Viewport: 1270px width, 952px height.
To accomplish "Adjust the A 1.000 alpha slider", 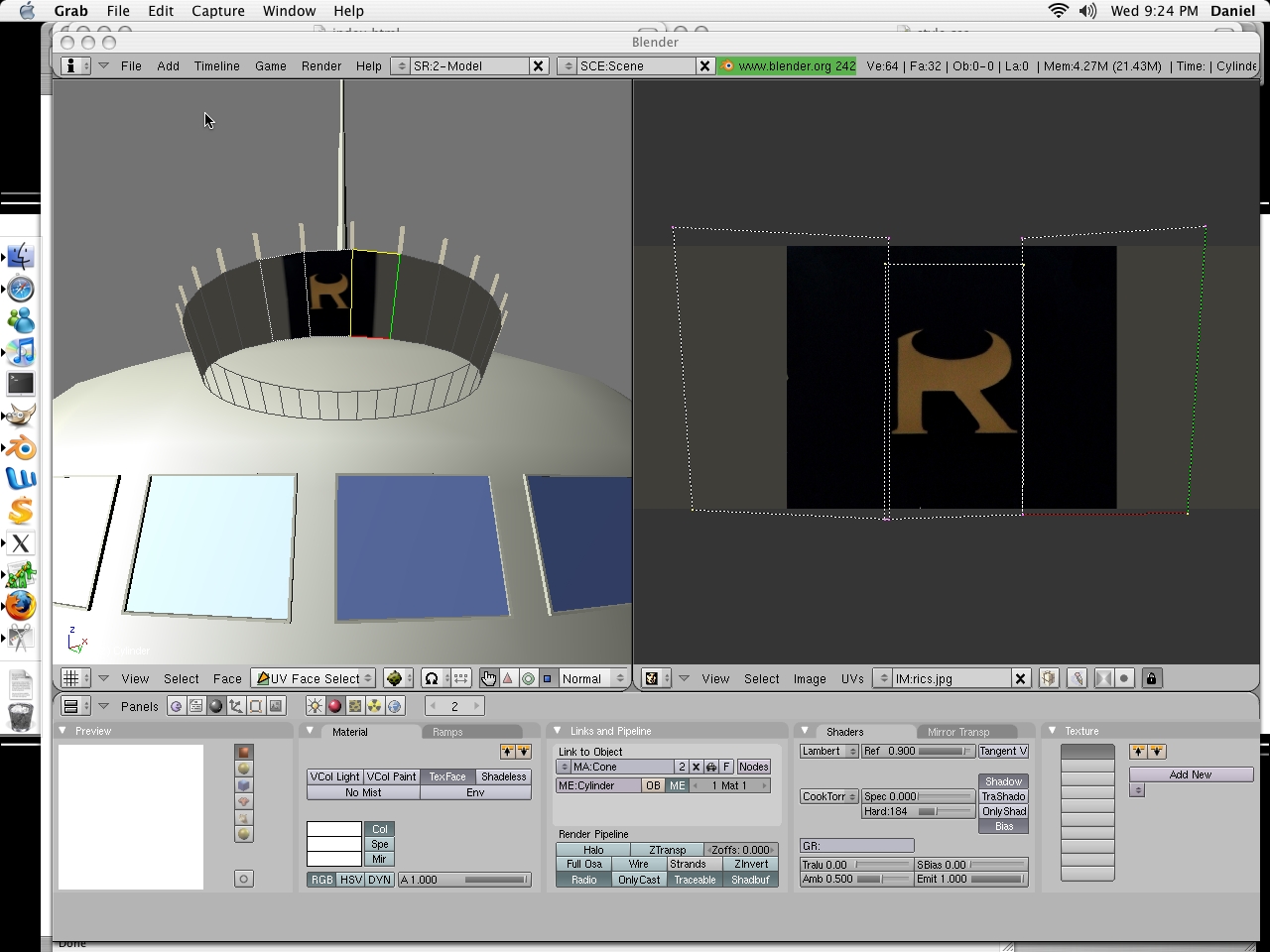I will 464,880.
